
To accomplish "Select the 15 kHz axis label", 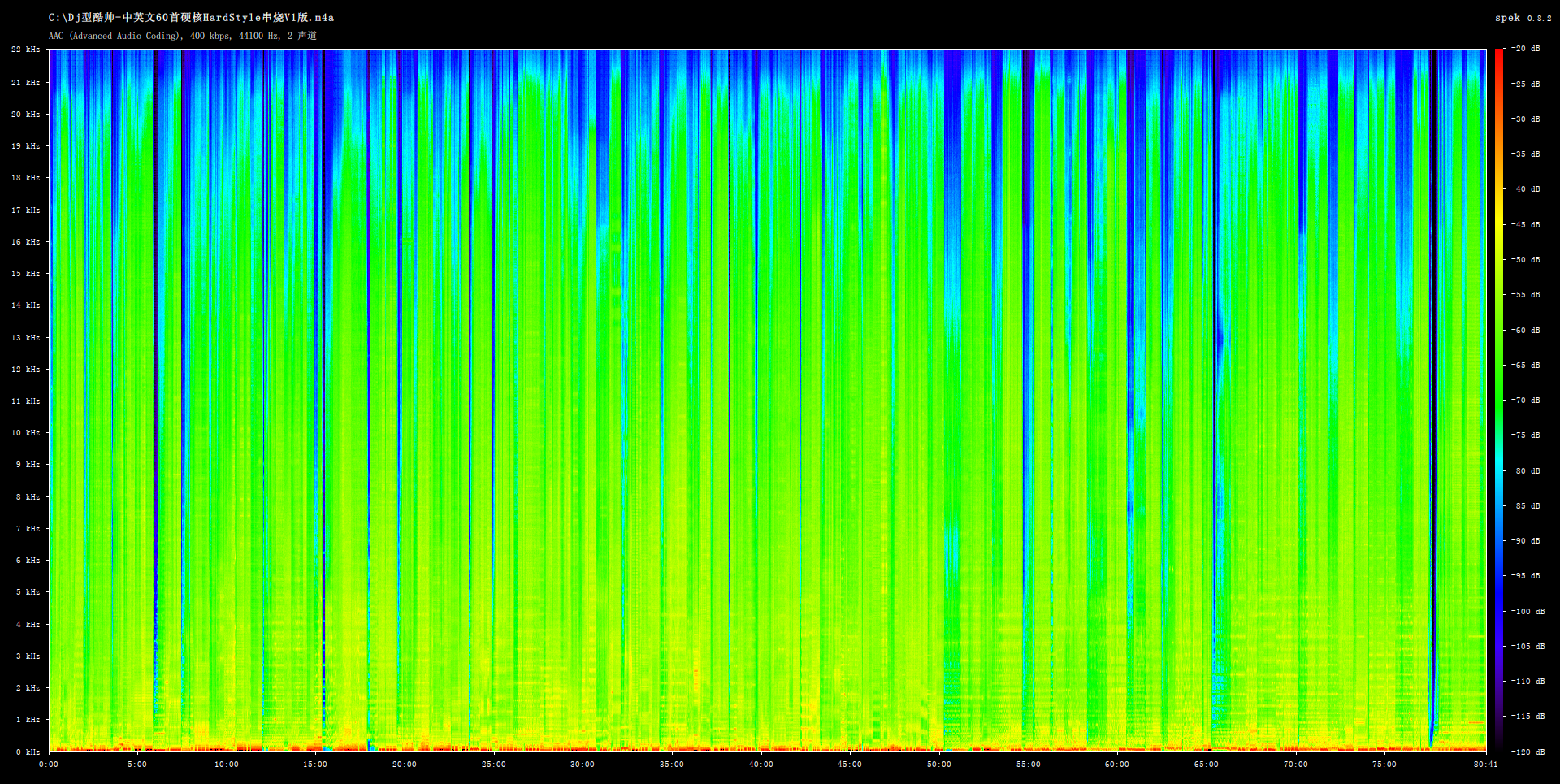I will click(x=25, y=274).
